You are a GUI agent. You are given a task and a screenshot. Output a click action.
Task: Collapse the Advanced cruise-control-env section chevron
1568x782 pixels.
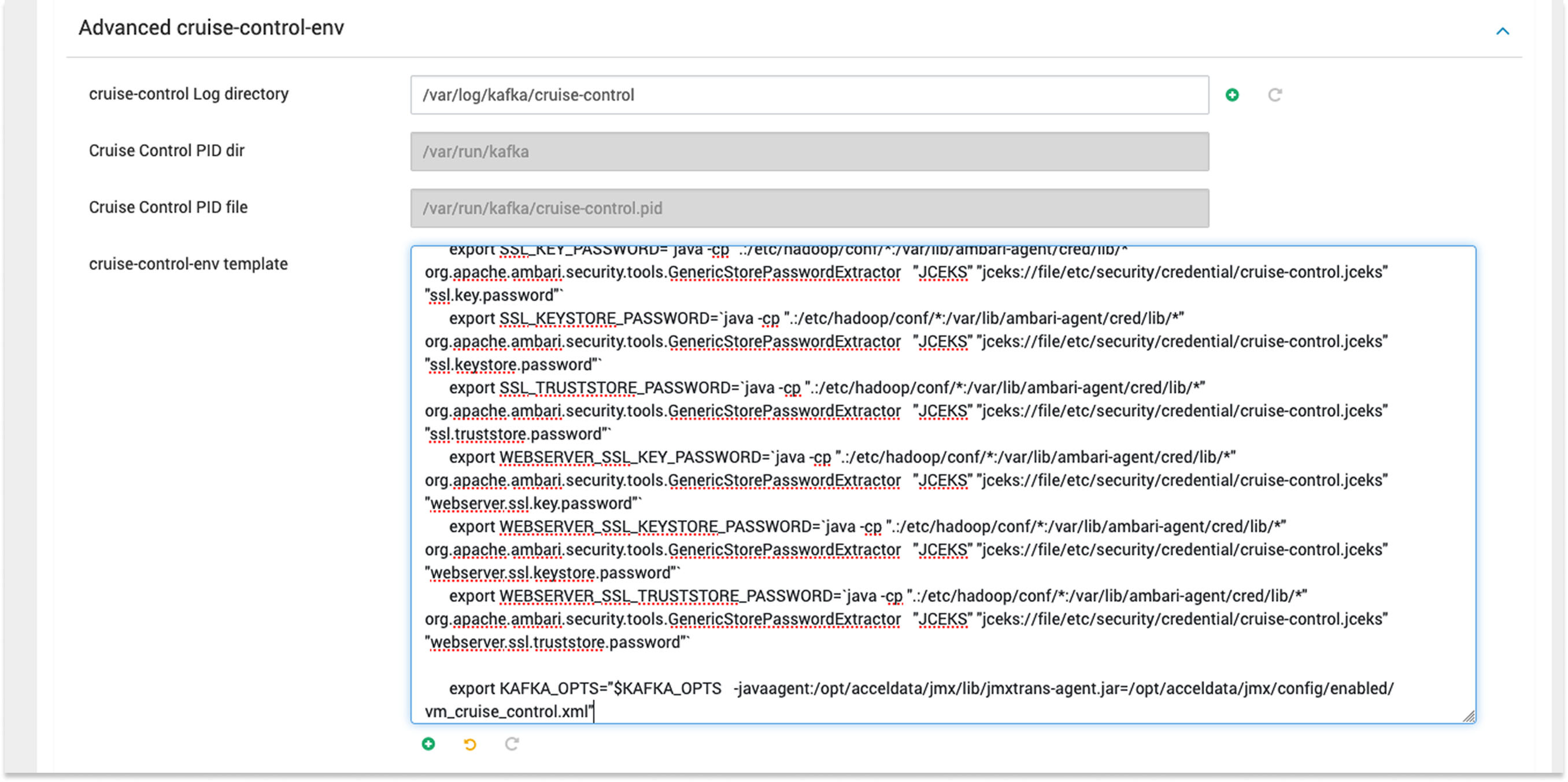pos(1502,31)
